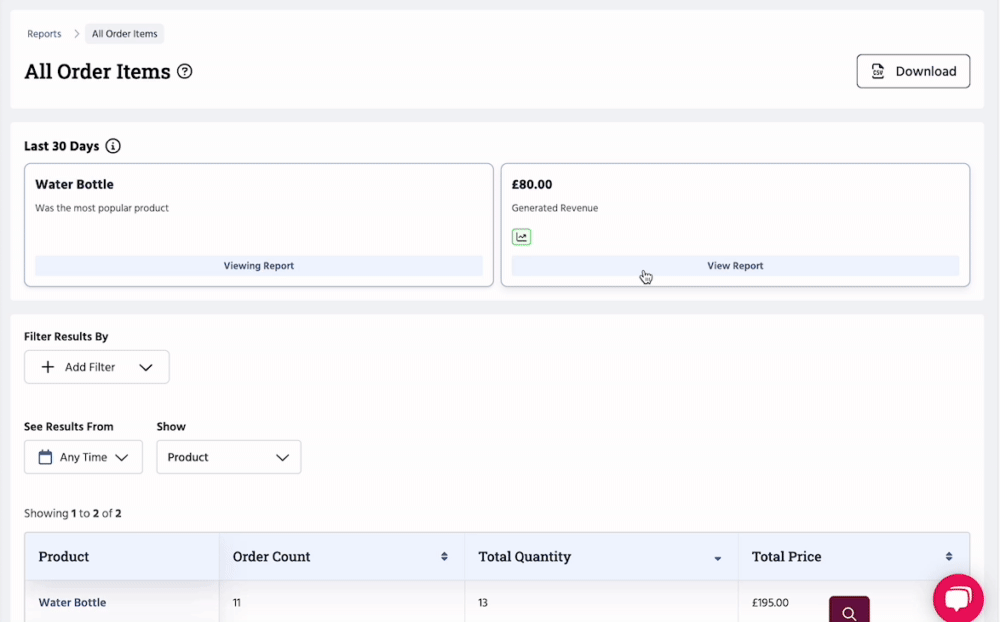Go to Reports in the breadcrumb
Image resolution: width=1000 pixels, height=622 pixels.
click(x=44, y=34)
